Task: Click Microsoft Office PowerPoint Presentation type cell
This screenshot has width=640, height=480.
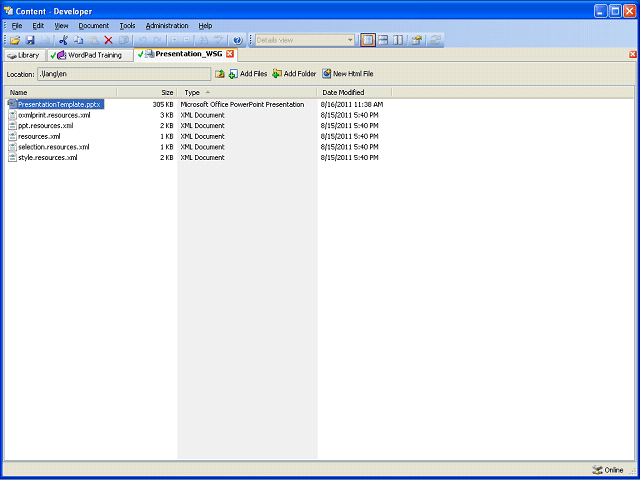Action: [x=242, y=104]
